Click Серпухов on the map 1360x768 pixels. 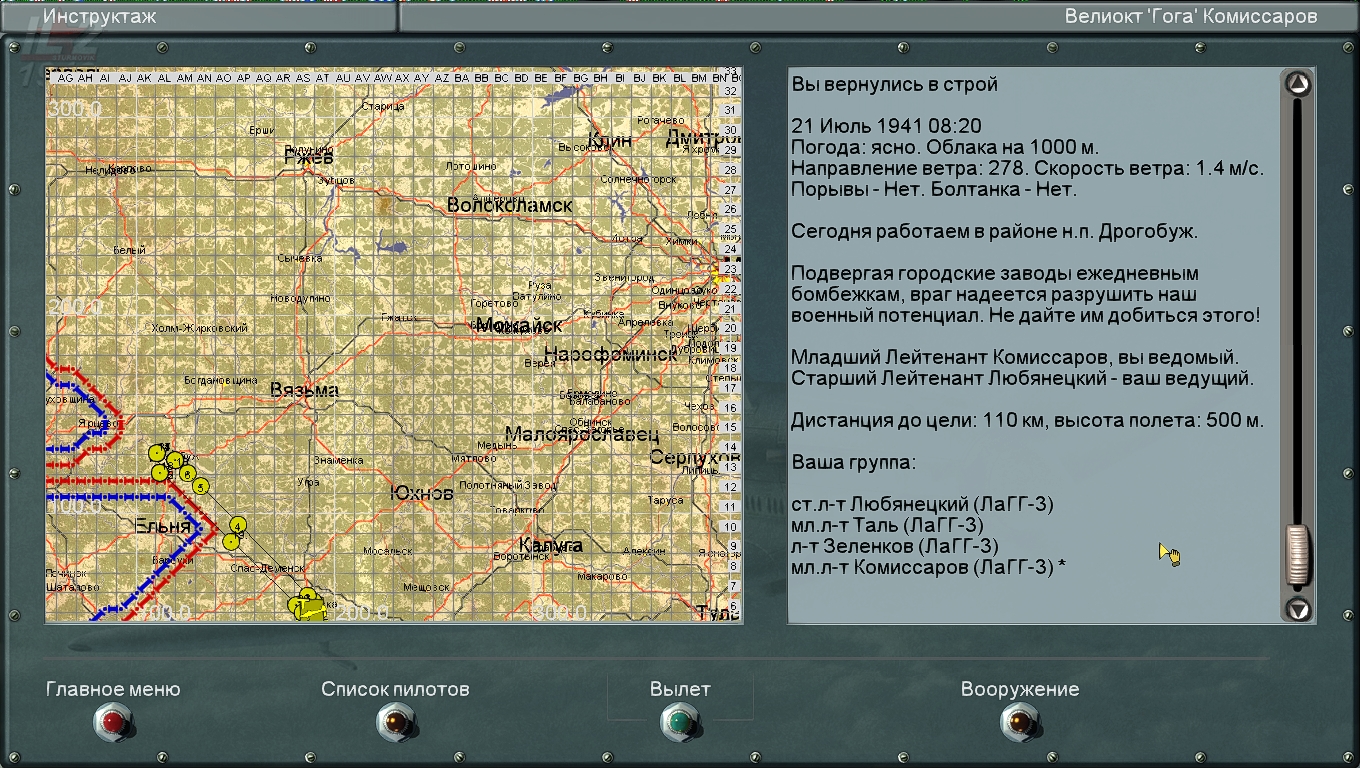(x=695, y=458)
